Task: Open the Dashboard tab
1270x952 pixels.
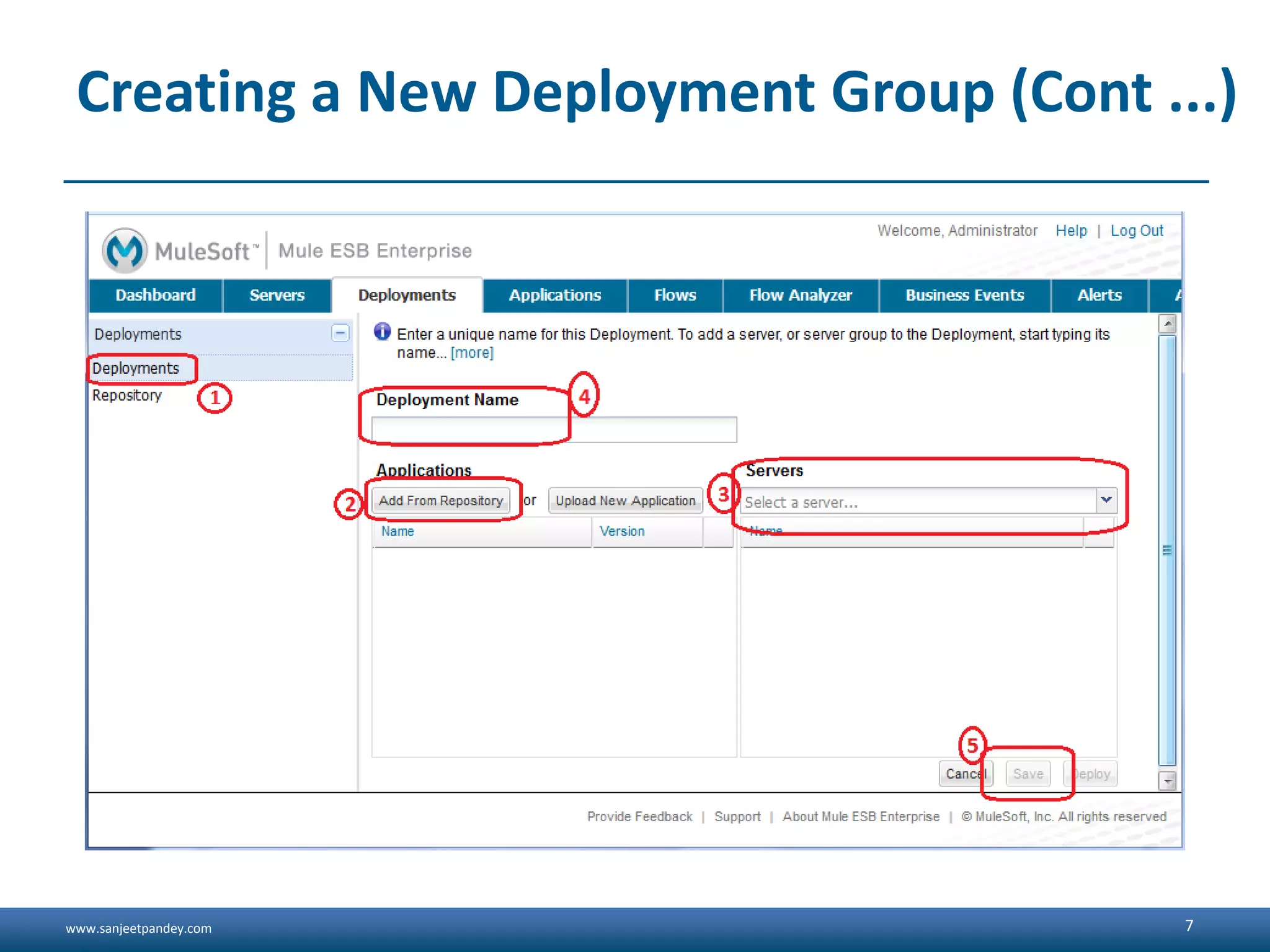Action: [155, 296]
